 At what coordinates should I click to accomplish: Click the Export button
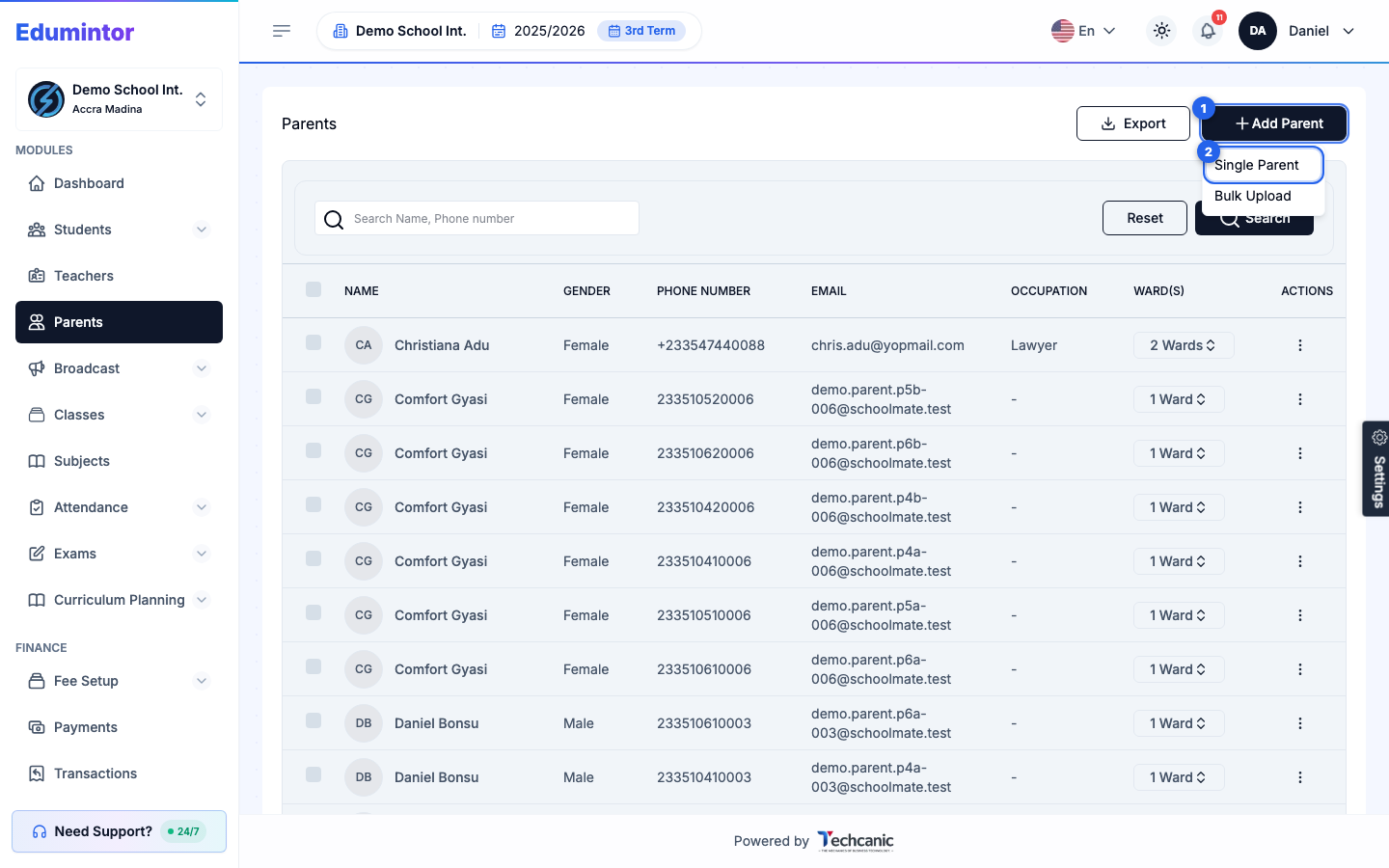pyautogui.click(x=1133, y=123)
